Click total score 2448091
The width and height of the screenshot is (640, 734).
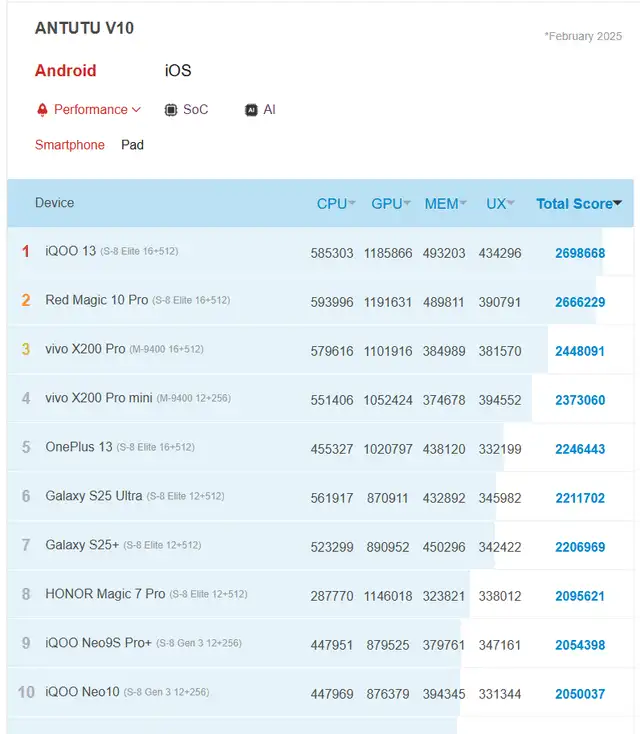pyautogui.click(x=580, y=351)
